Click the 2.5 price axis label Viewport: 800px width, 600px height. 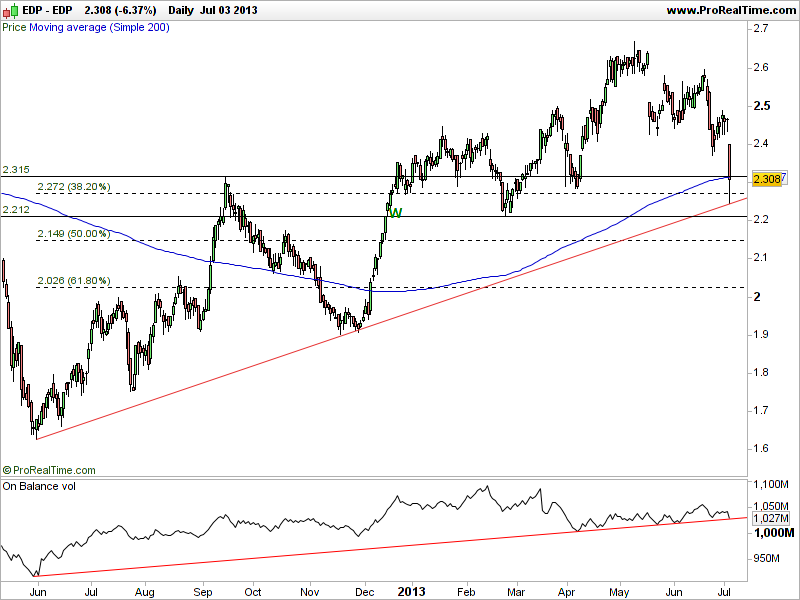click(761, 106)
